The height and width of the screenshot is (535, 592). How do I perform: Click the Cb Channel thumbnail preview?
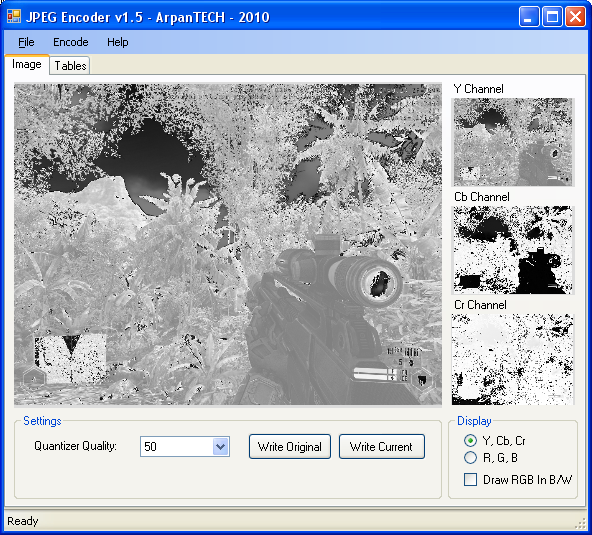tap(513, 250)
